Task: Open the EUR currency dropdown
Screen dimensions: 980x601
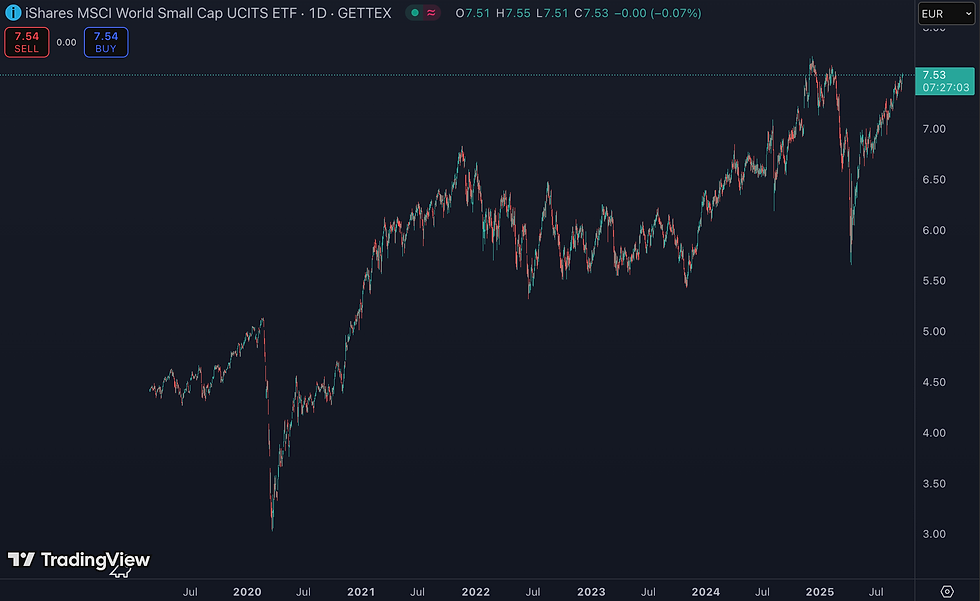Action: (x=946, y=14)
